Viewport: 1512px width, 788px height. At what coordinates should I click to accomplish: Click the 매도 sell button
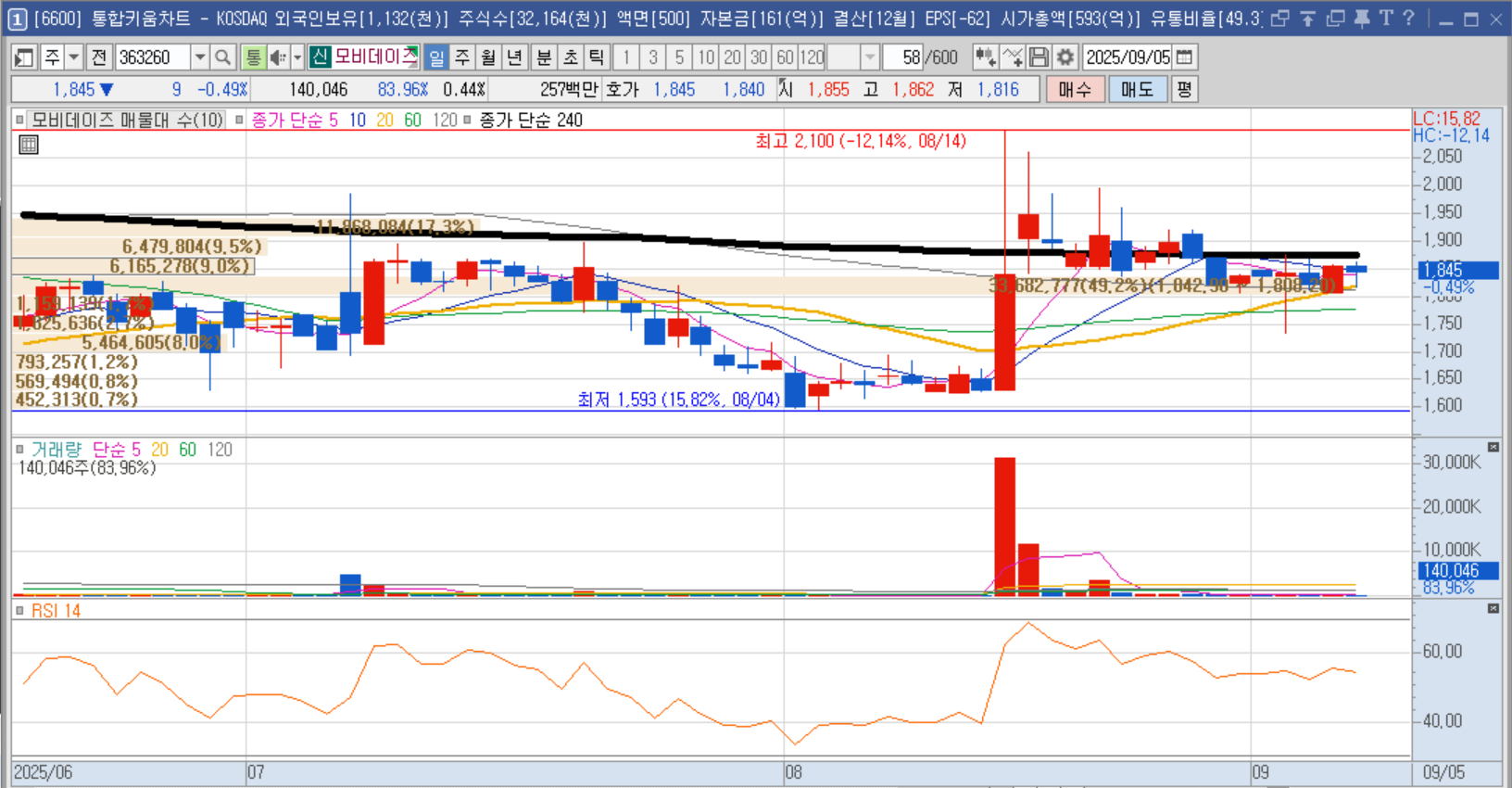pos(1137,89)
